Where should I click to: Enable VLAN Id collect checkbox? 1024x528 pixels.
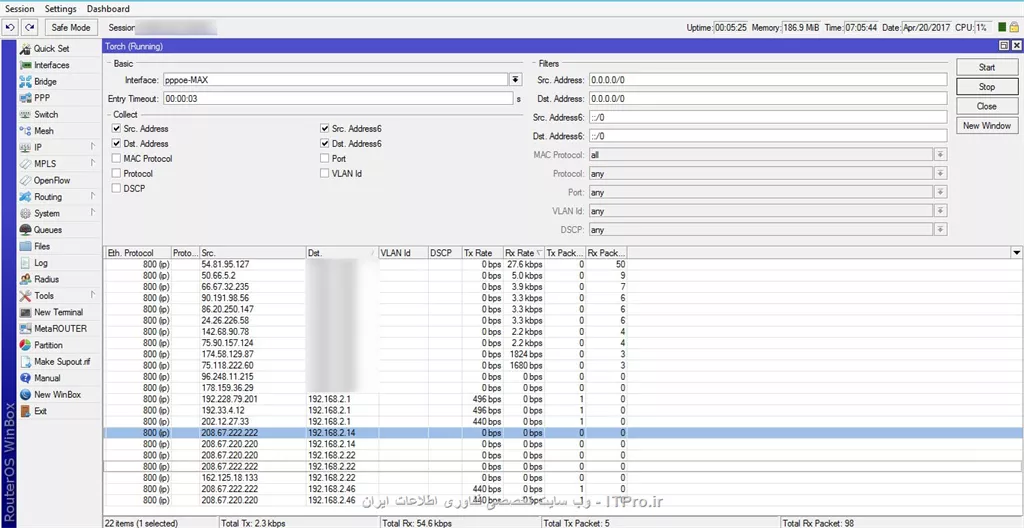click(325, 174)
